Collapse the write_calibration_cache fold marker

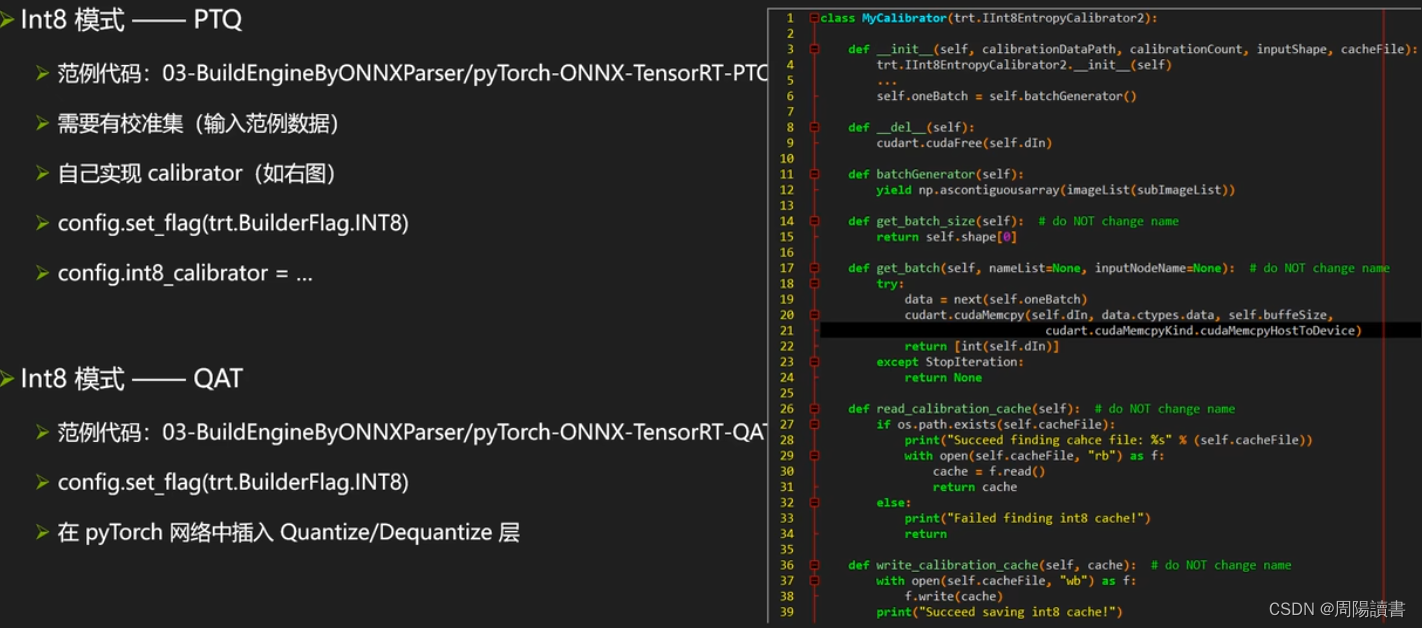click(x=814, y=565)
